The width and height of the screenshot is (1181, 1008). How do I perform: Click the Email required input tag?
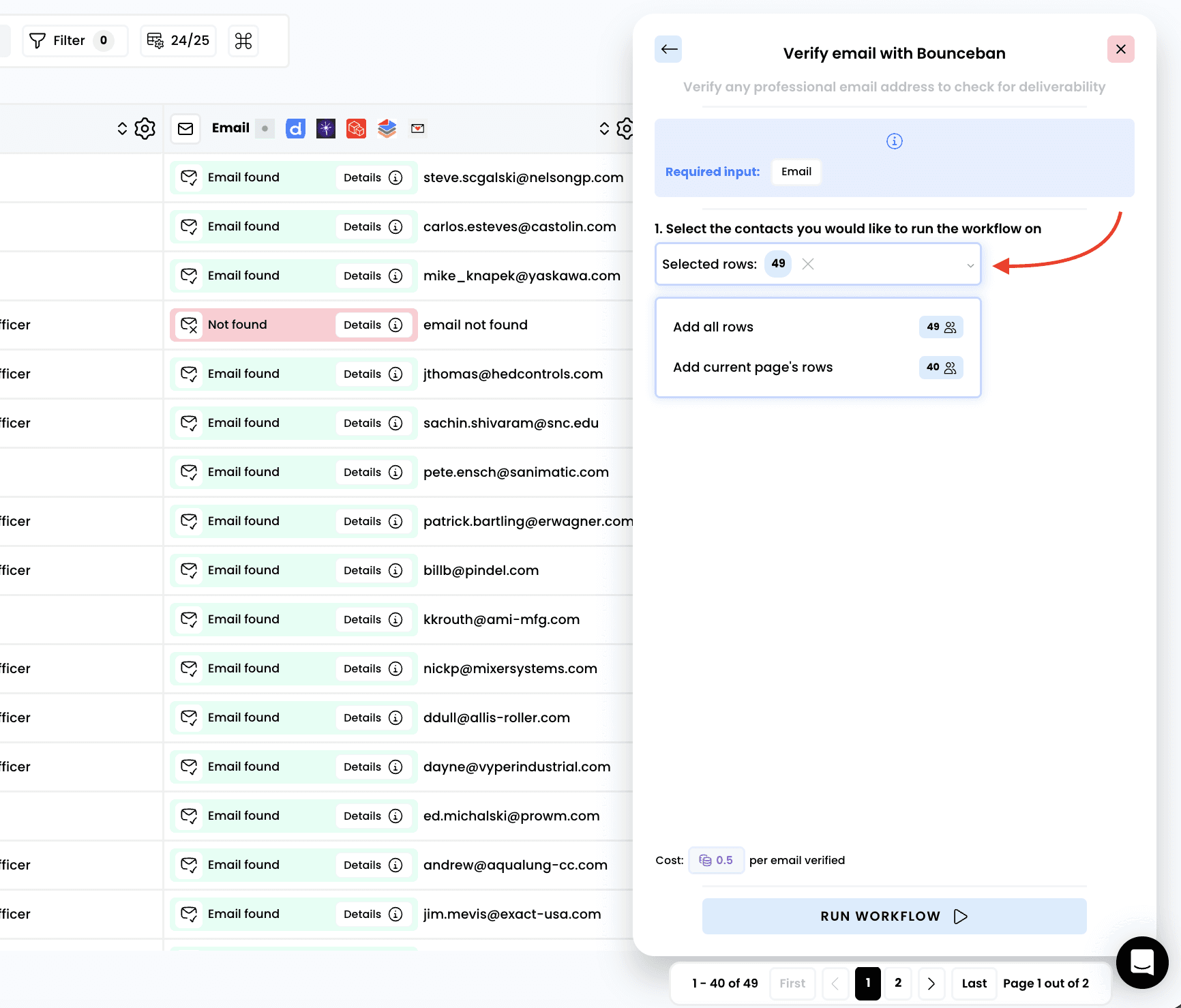tap(796, 172)
